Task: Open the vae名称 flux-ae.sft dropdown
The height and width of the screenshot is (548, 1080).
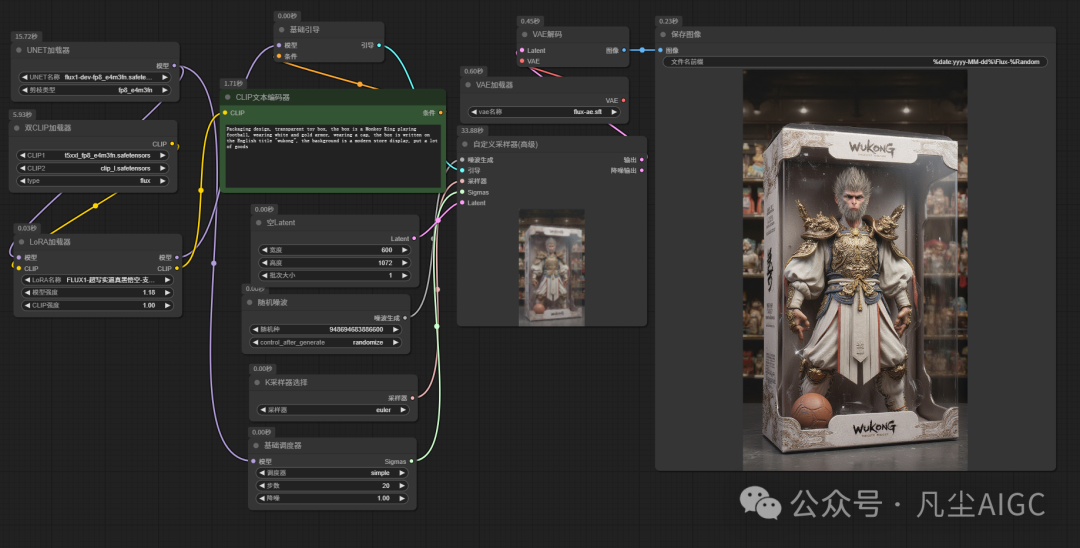Action: tap(543, 112)
